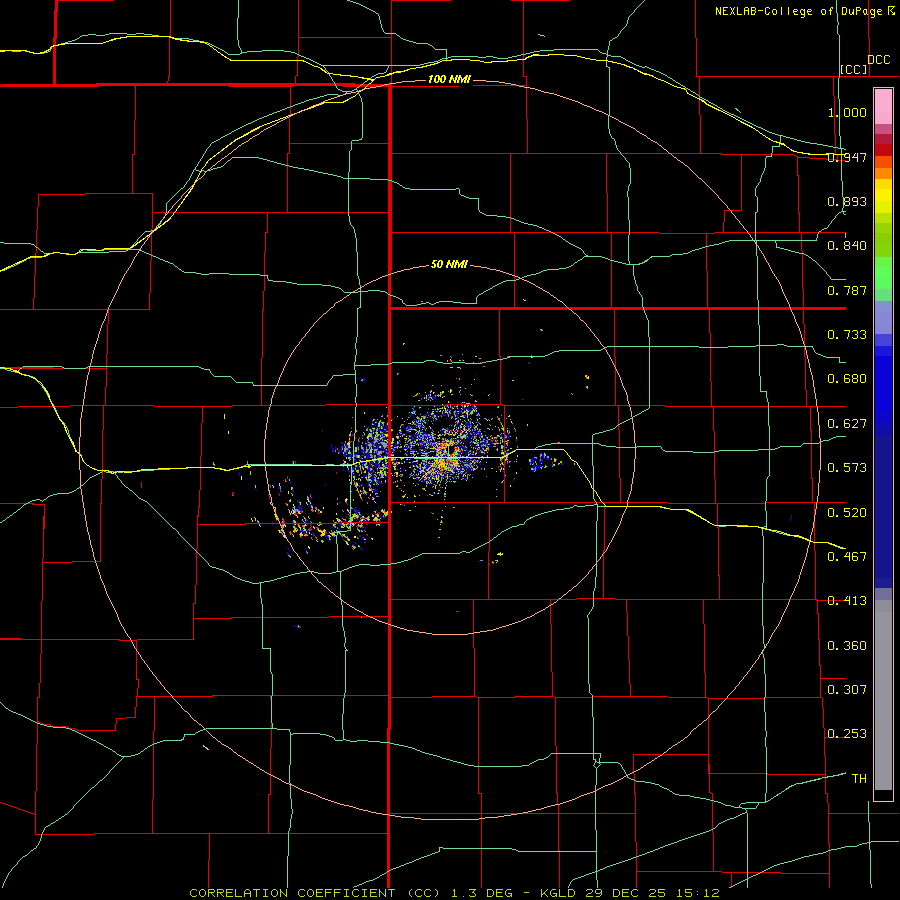This screenshot has width=900, height=900.
Task: Click the 0.627 scale value
Action: [x=847, y=424]
